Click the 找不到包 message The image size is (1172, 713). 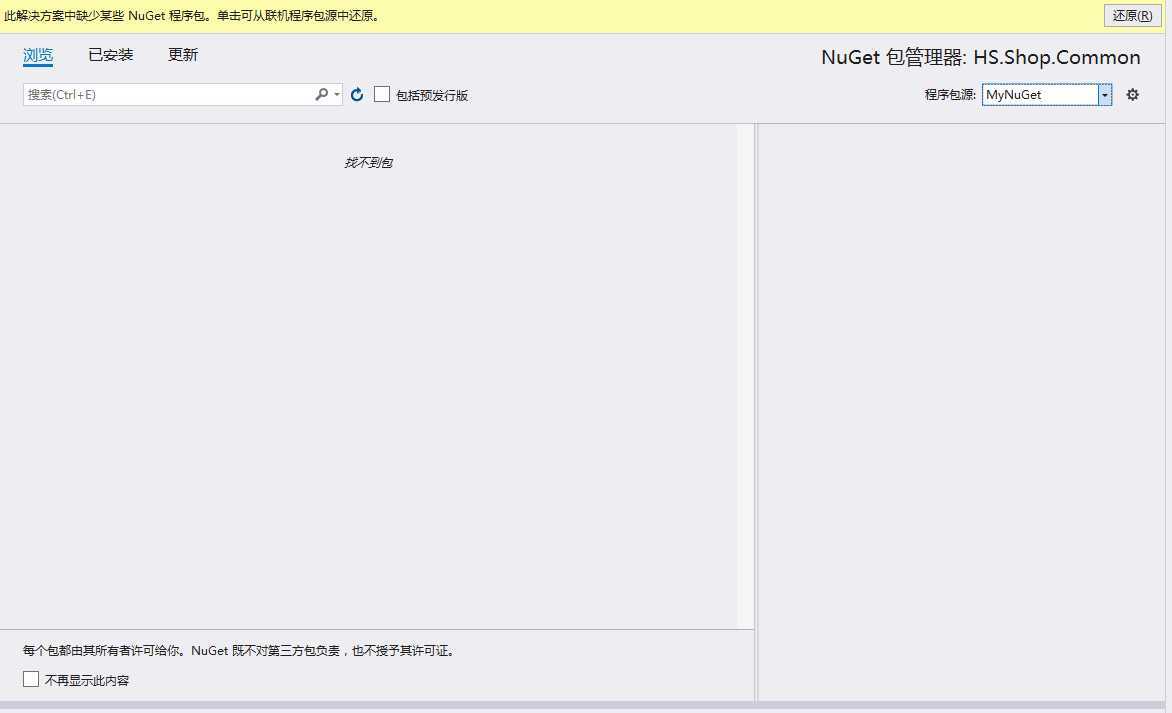tap(368, 162)
